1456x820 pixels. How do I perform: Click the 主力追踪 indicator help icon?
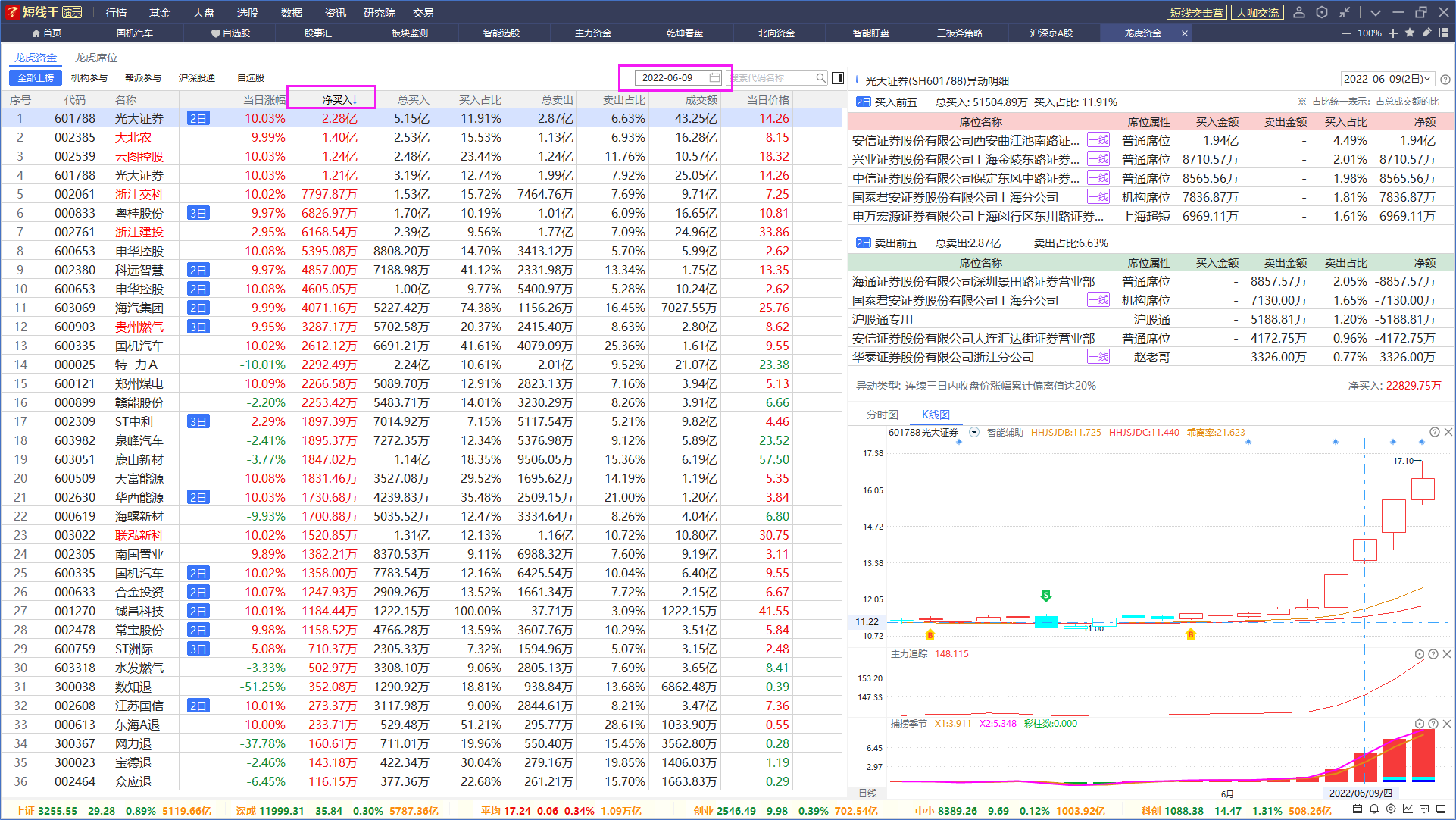pyautogui.click(x=1433, y=654)
